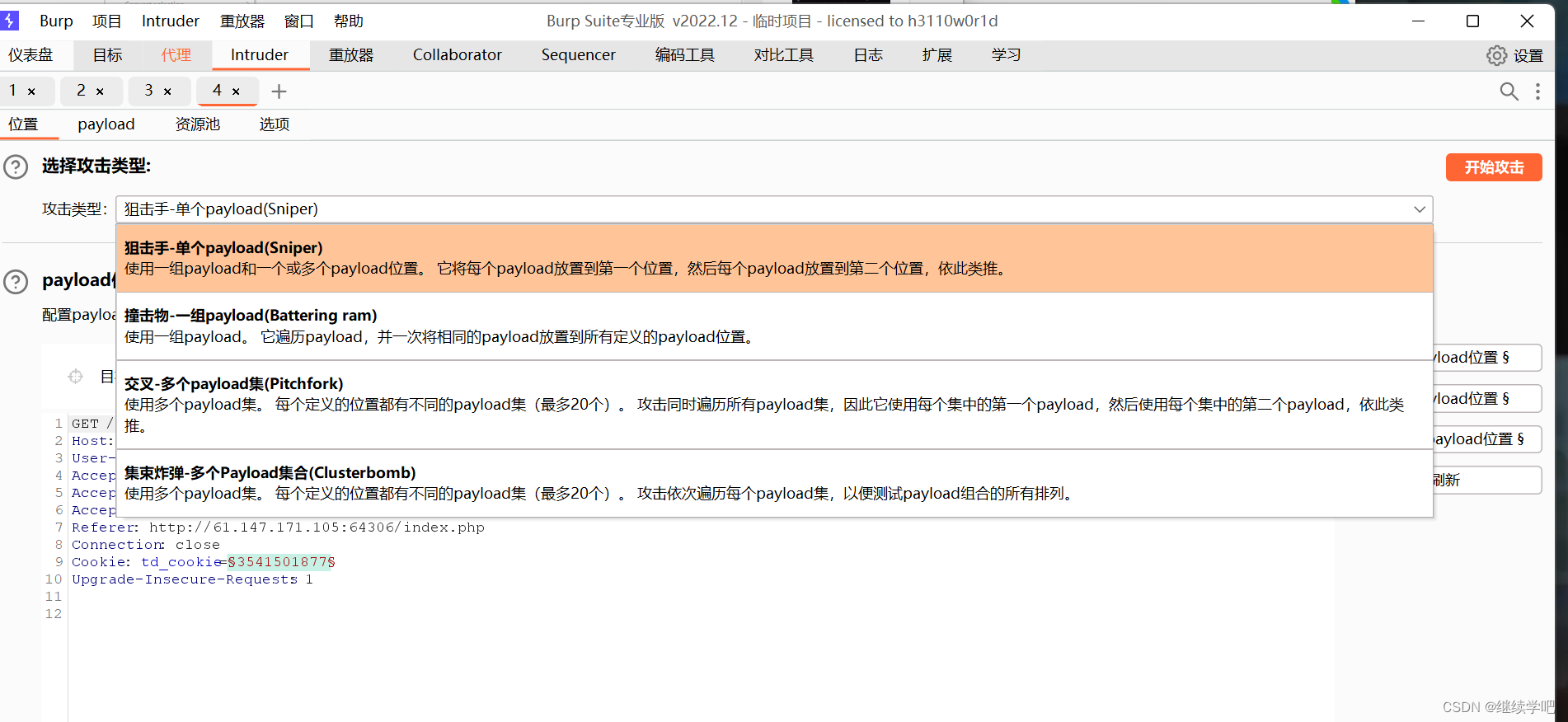Close Intruder tab 4 with its x
Image resolution: width=1568 pixels, height=722 pixels.
pyautogui.click(x=236, y=91)
